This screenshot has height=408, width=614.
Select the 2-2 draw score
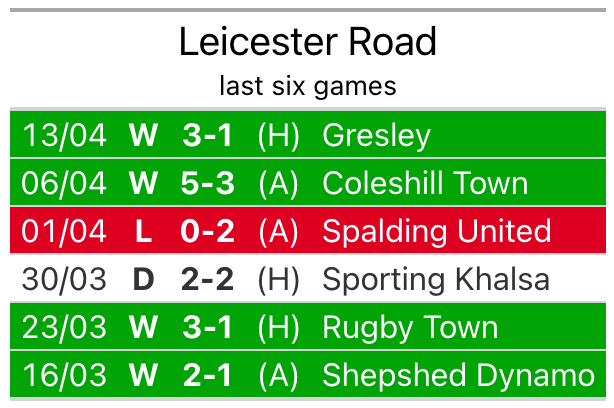tap(207, 279)
